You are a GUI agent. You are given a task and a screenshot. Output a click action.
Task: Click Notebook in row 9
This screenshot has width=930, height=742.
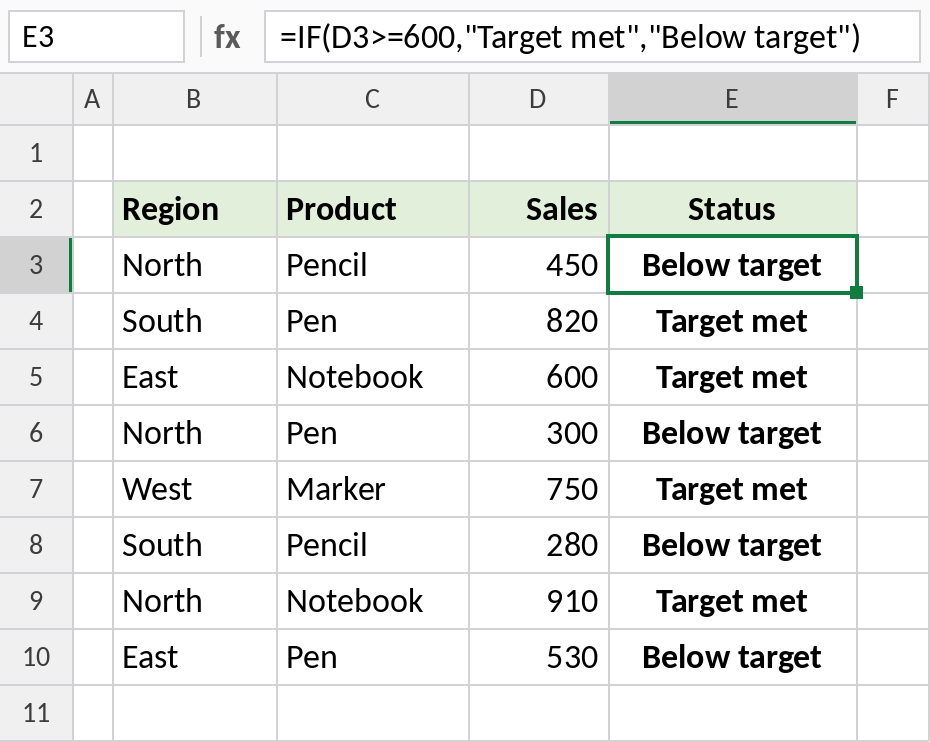pyautogui.click(x=372, y=601)
